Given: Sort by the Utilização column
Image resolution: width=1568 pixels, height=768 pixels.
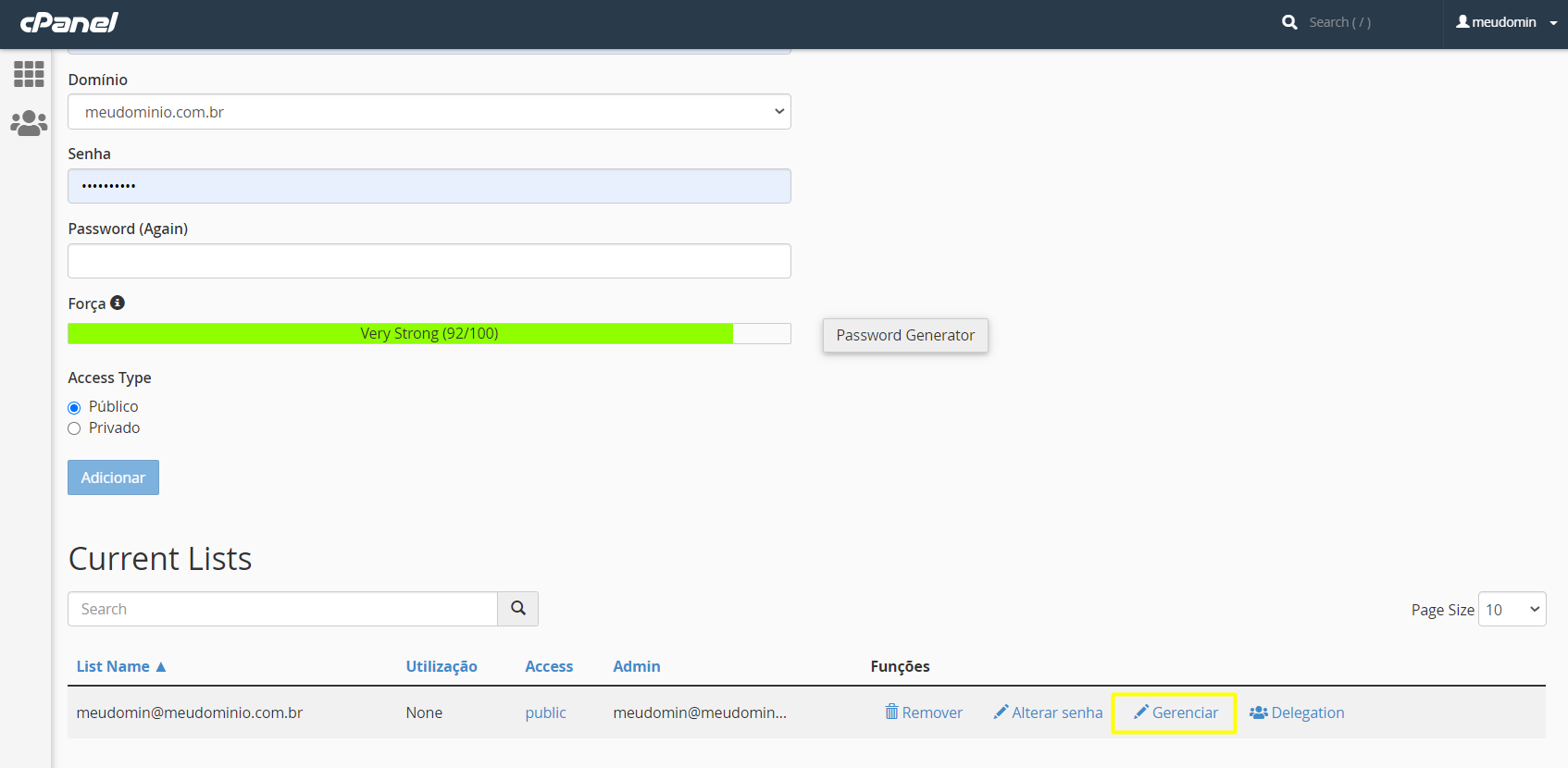Looking at the screenshot, I should (442, 666).
